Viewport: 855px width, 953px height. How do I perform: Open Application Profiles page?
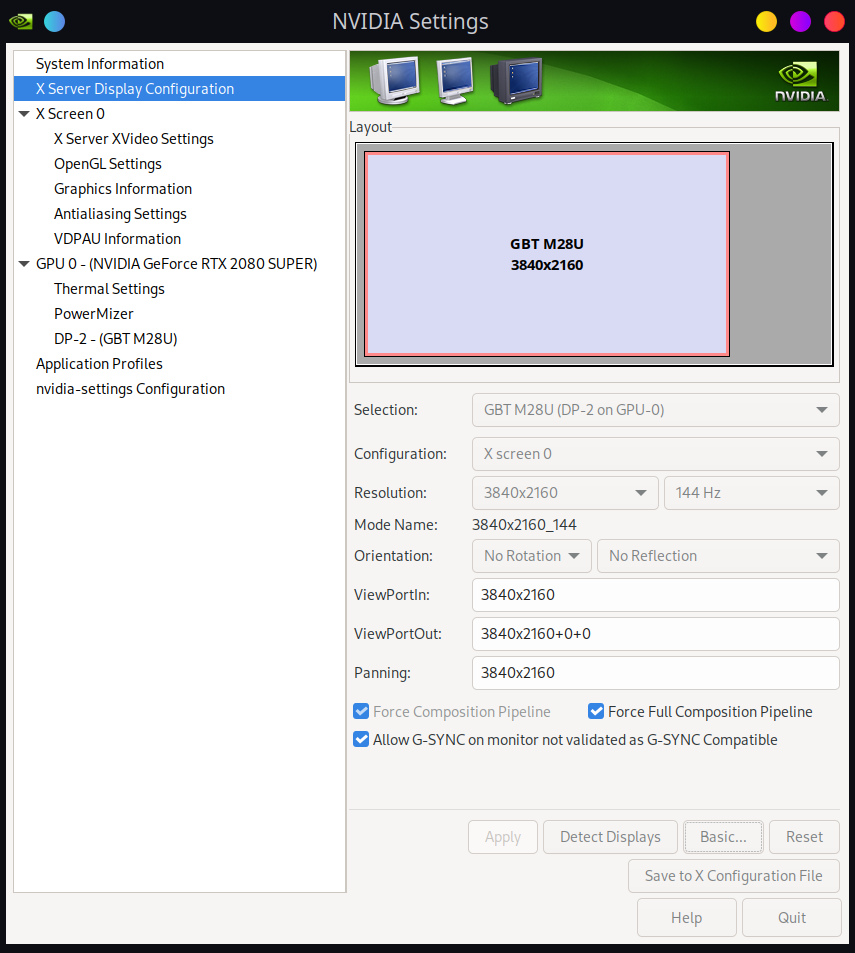click(179, 364)
